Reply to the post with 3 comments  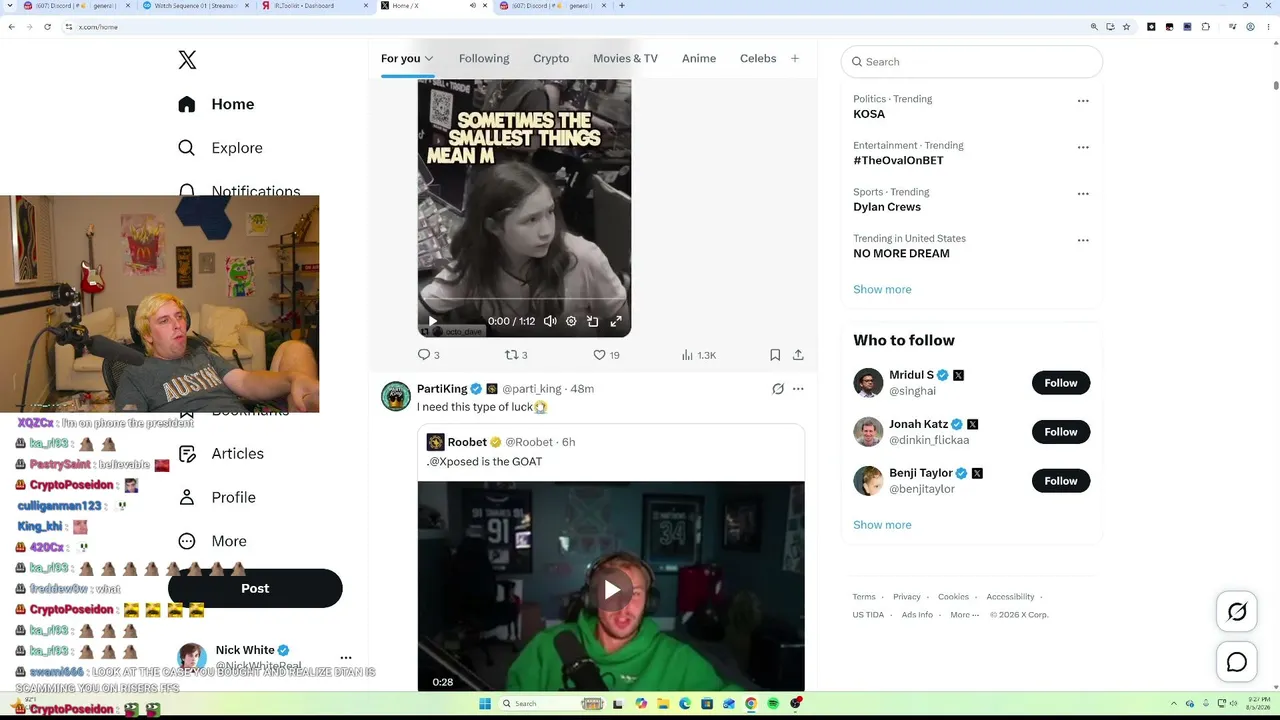[x=428, y=355]
